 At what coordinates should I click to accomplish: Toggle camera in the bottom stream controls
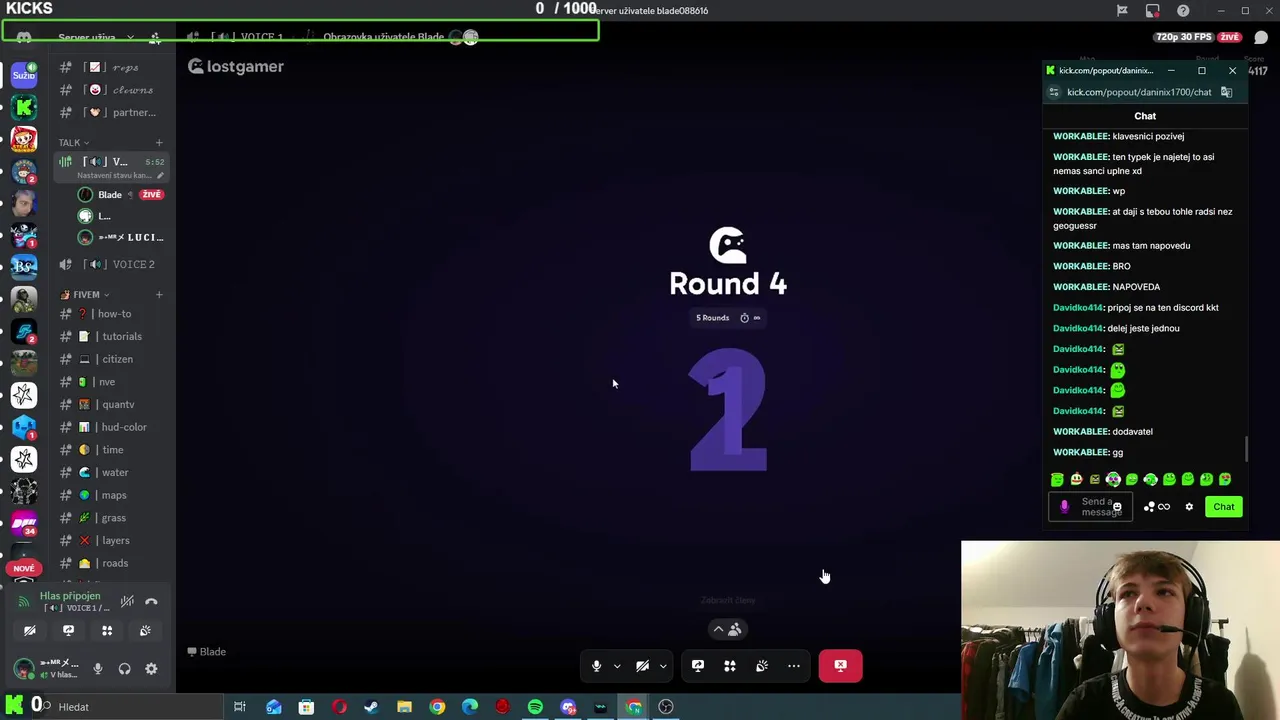point(642,666)
